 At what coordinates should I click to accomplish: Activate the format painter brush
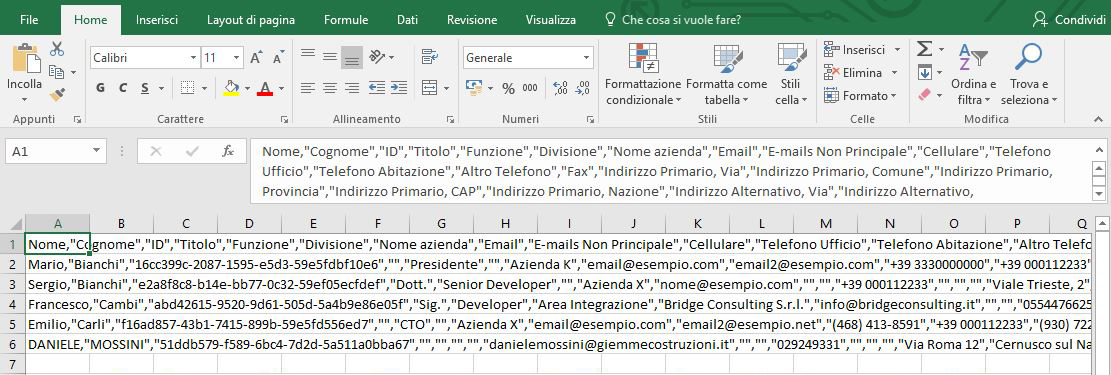[57, 94]
